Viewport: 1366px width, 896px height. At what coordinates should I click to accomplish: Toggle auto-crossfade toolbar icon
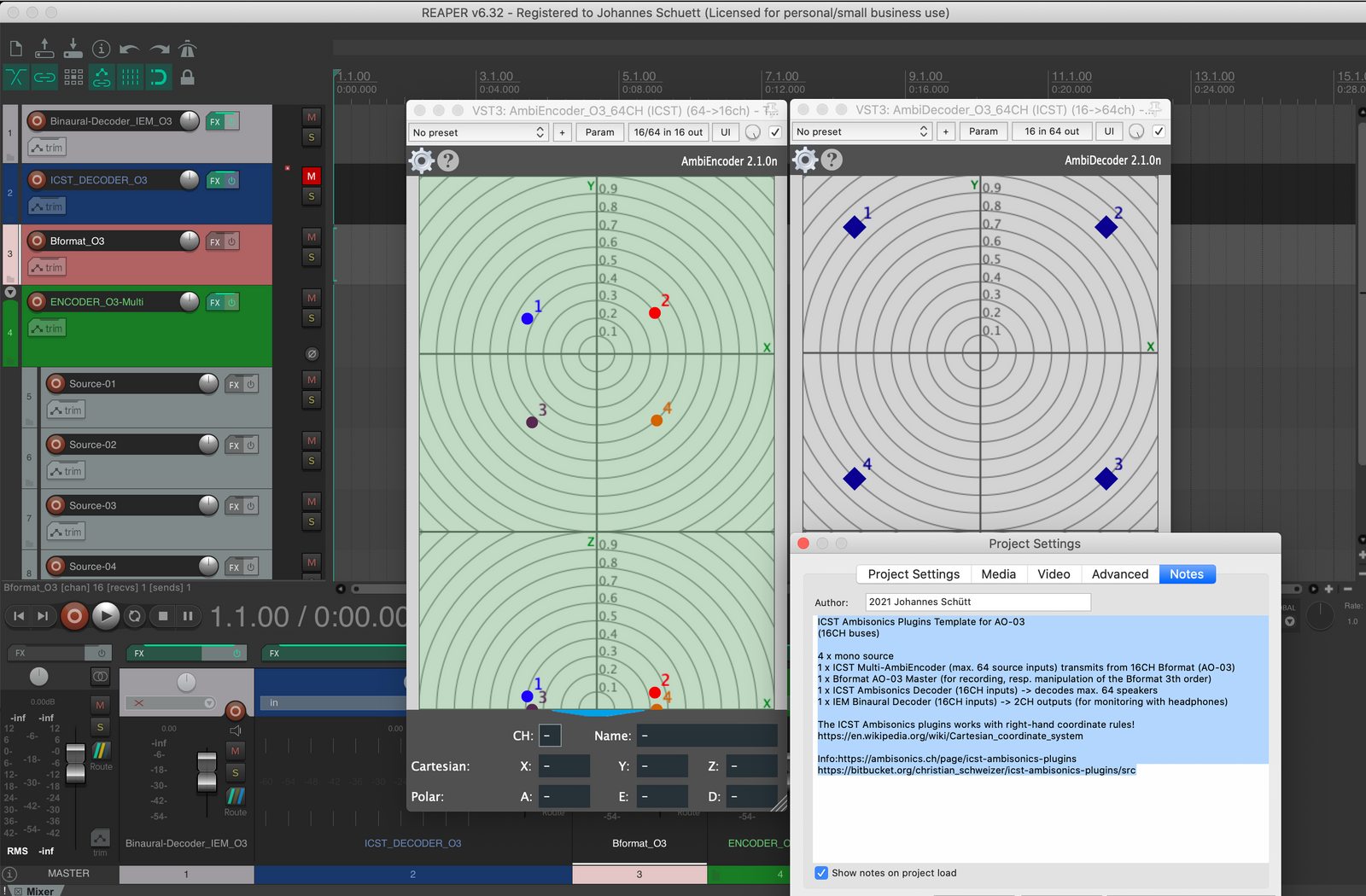16,78
